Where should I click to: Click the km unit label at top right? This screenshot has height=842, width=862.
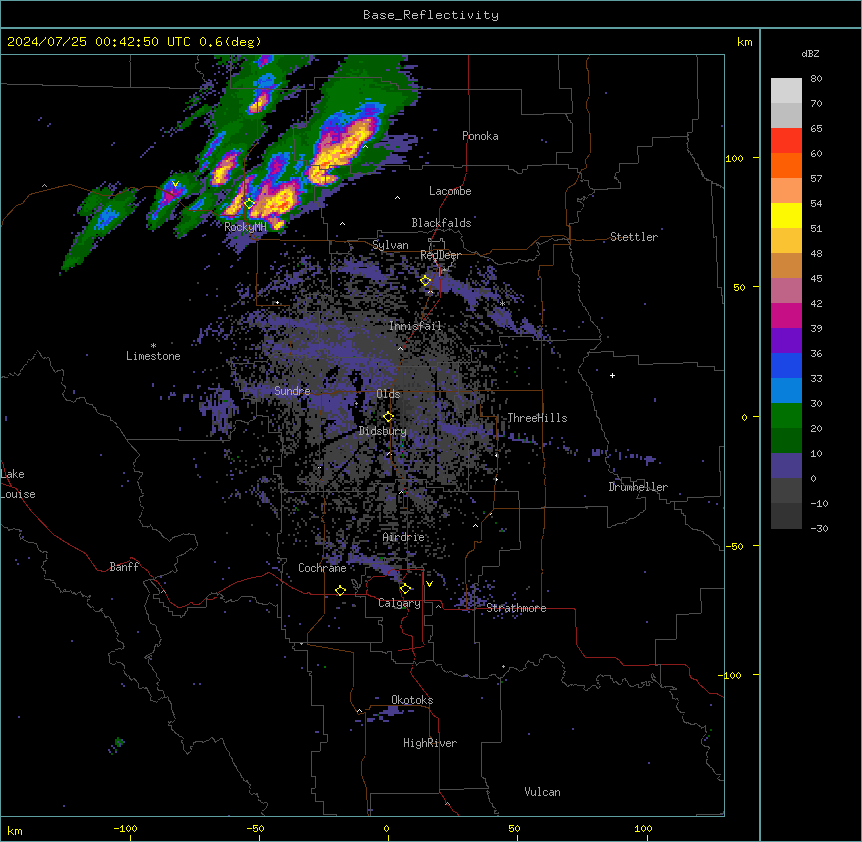(744, 42)
